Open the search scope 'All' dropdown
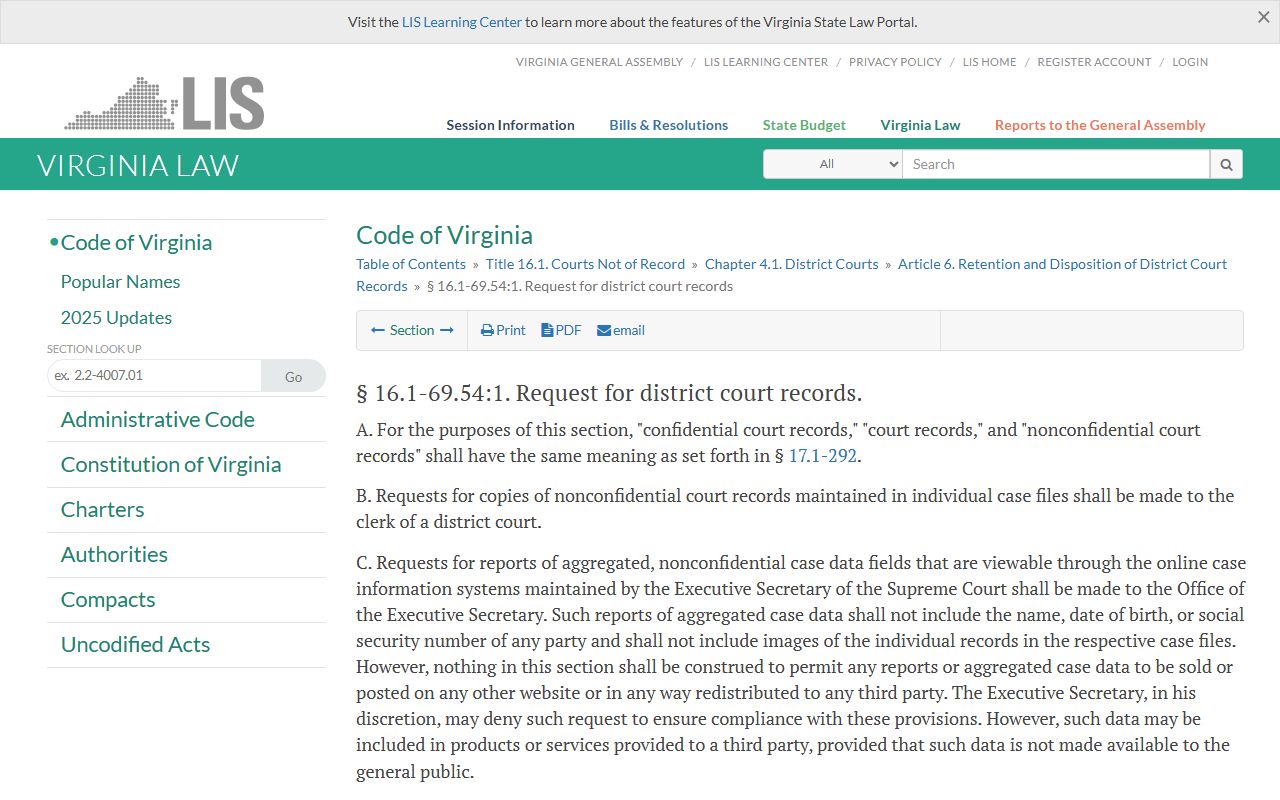1280x800 pixels. click(x=833, y=164)
